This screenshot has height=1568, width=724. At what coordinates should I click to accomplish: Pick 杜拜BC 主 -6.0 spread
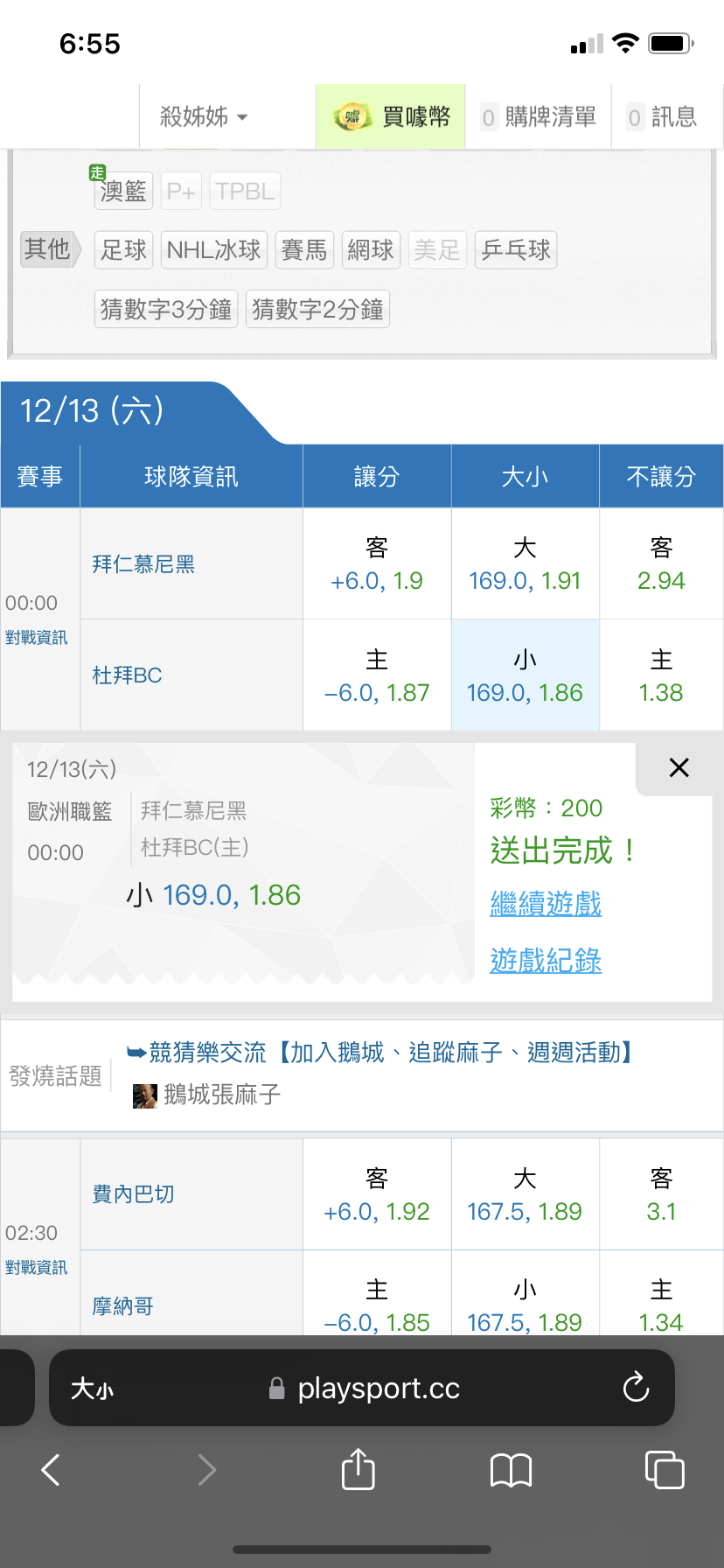click(377, 675)
